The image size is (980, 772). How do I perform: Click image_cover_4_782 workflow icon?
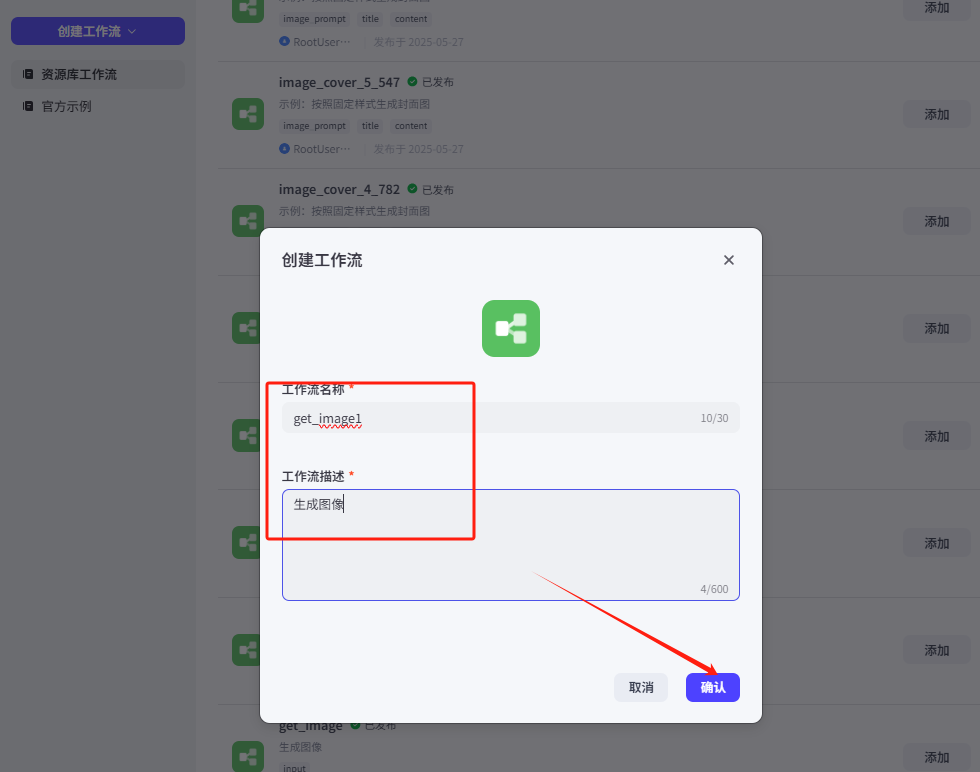tap(248, 221)
